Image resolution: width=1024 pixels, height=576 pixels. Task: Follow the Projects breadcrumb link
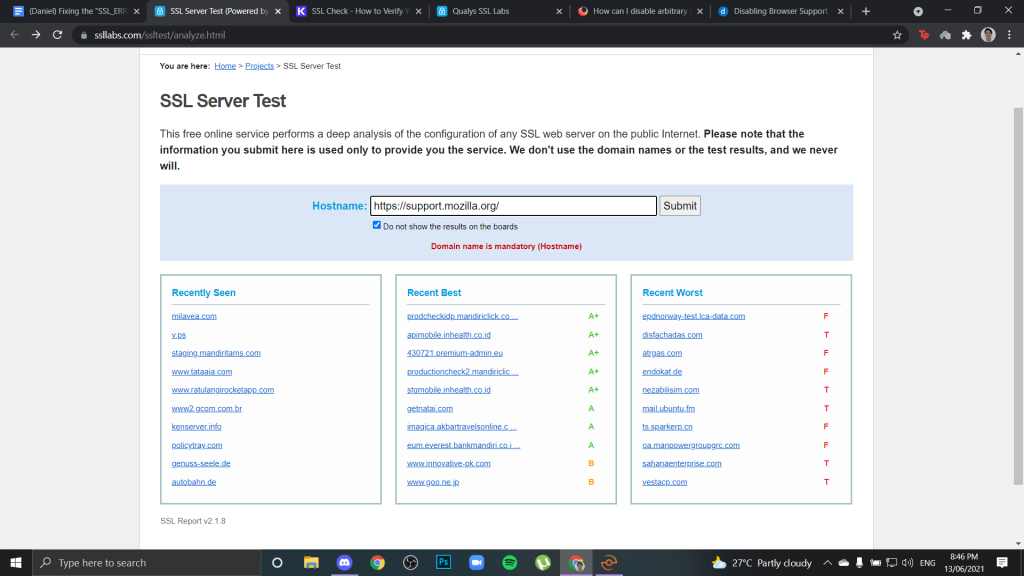(259, 66)
